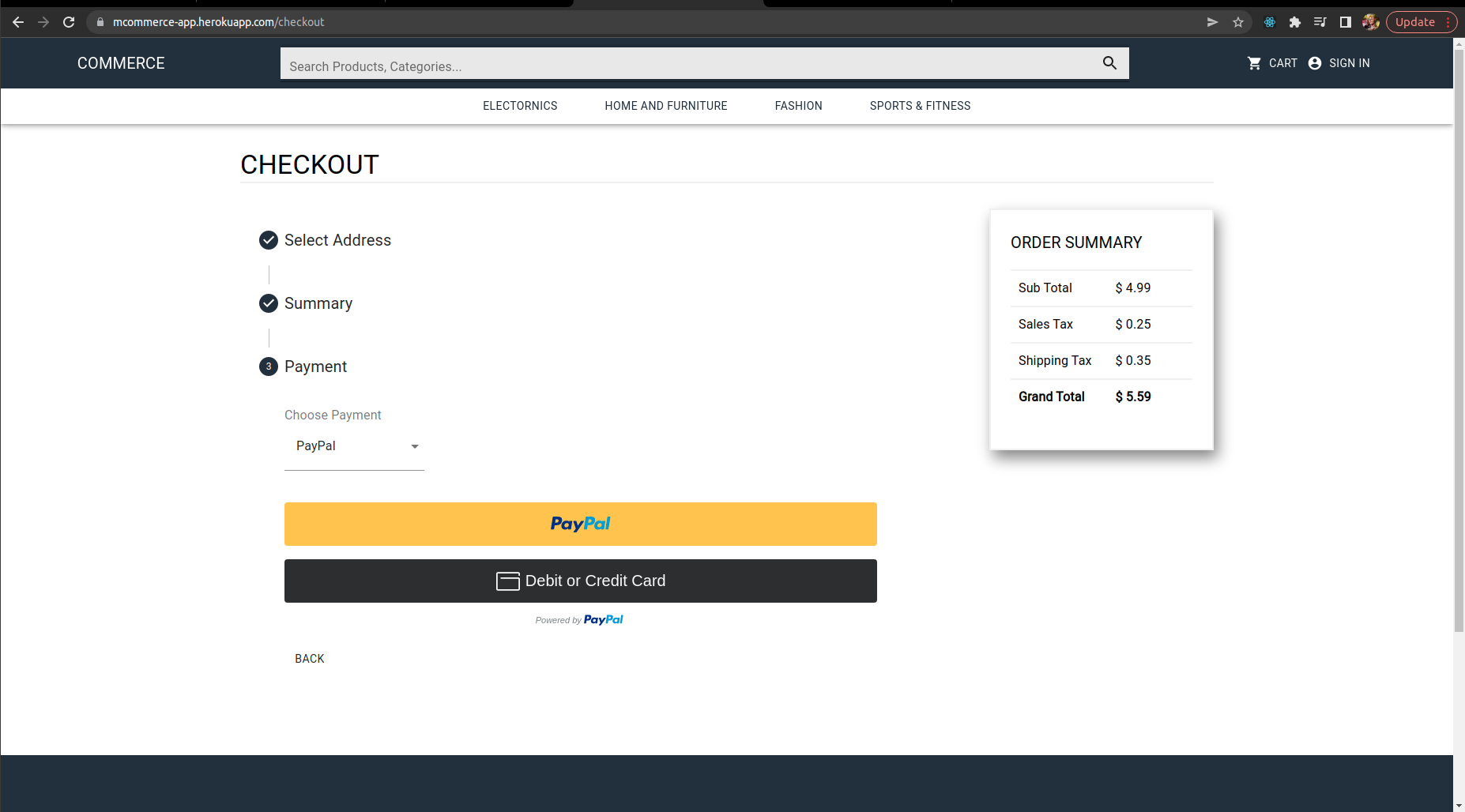Image resolution: width=1465 pixels, height=812 pixels.
Task: Click the Sales Tax $ 0.25 value
Action: [1133, 324]
